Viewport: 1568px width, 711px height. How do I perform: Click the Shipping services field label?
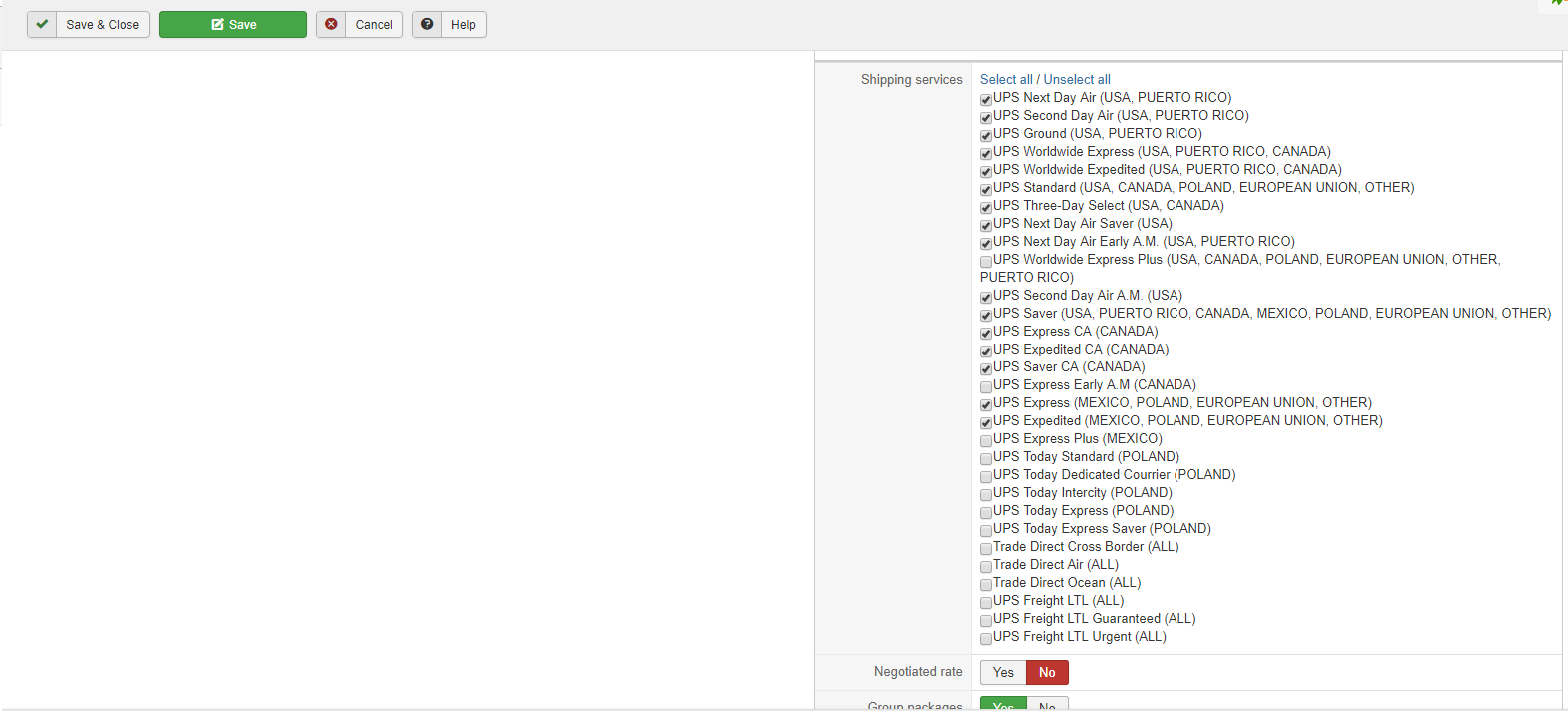pos(911,79)
